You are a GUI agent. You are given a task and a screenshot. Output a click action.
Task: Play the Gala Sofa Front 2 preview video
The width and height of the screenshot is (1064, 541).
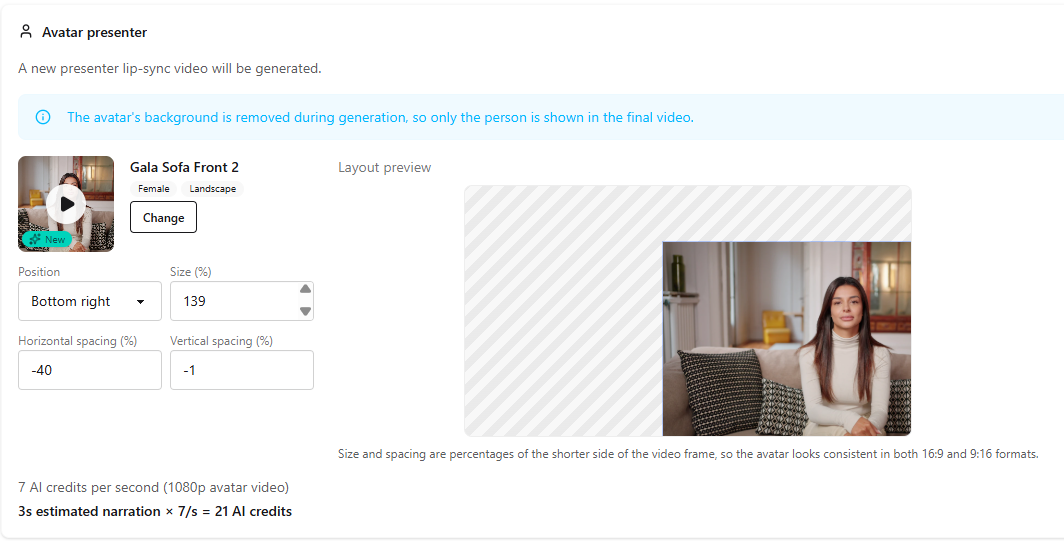click(66, 204)
